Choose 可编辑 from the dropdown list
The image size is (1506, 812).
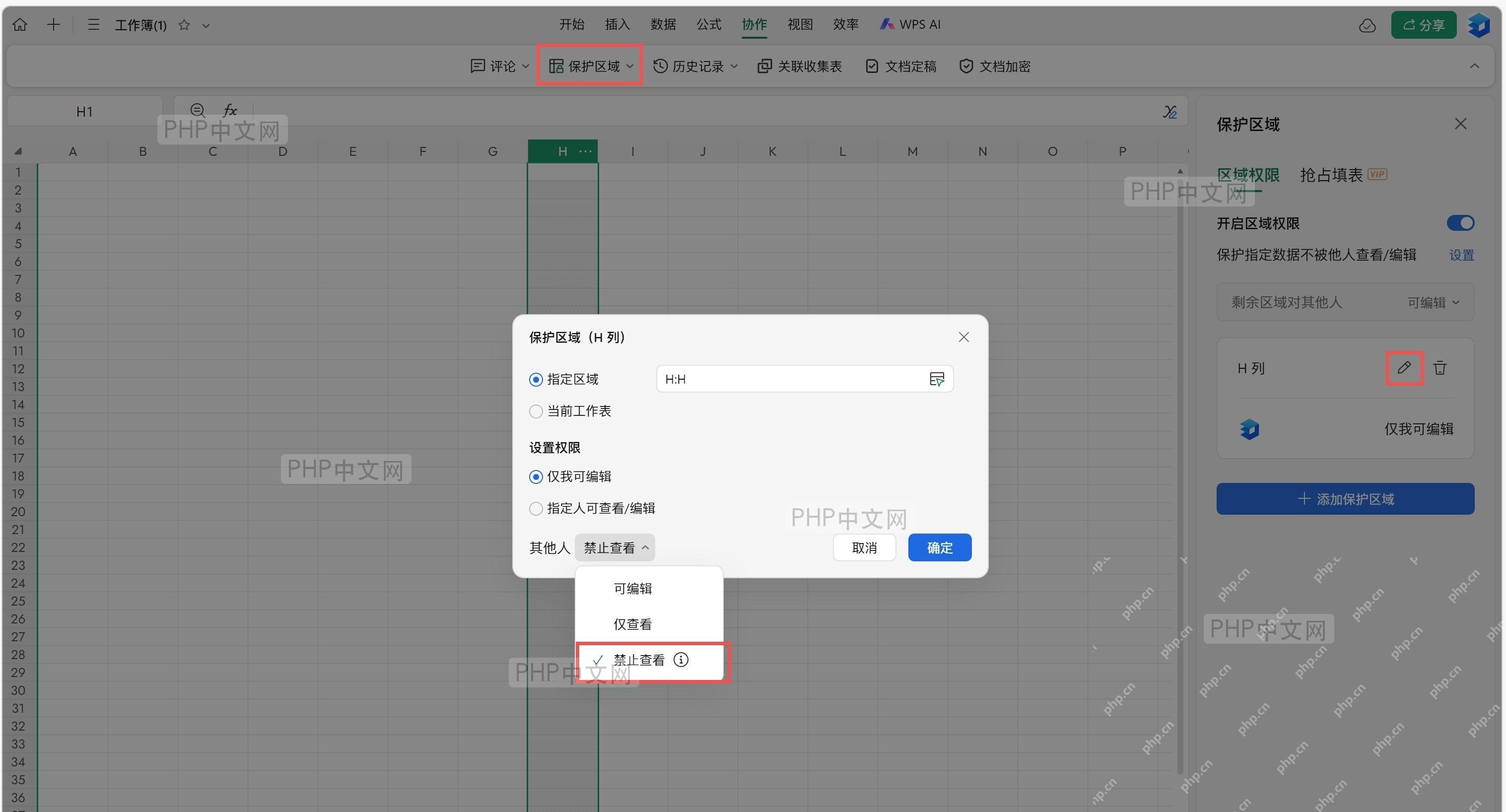(649, 588)
